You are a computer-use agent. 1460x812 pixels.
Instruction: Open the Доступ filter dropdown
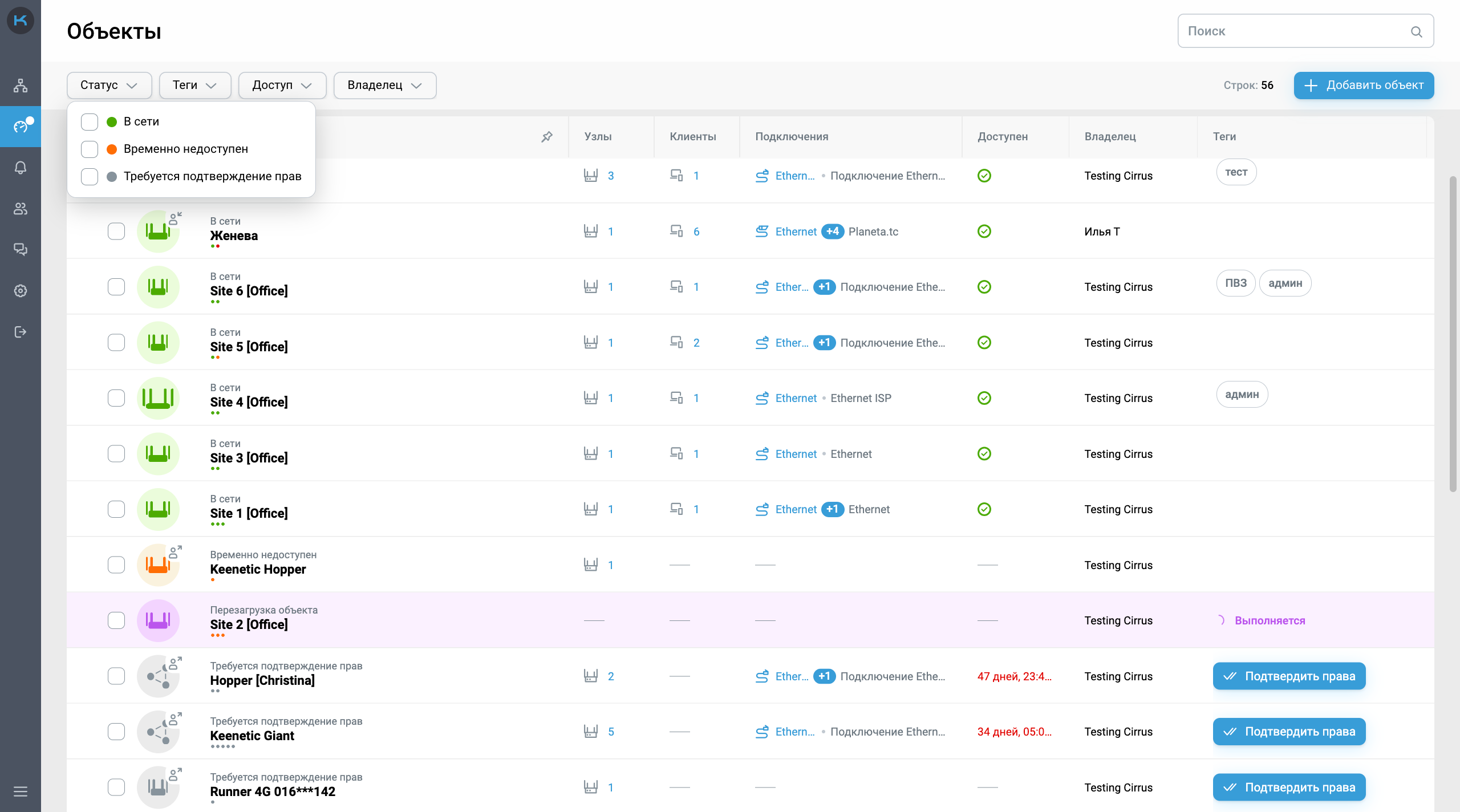[x=282, y=85]
